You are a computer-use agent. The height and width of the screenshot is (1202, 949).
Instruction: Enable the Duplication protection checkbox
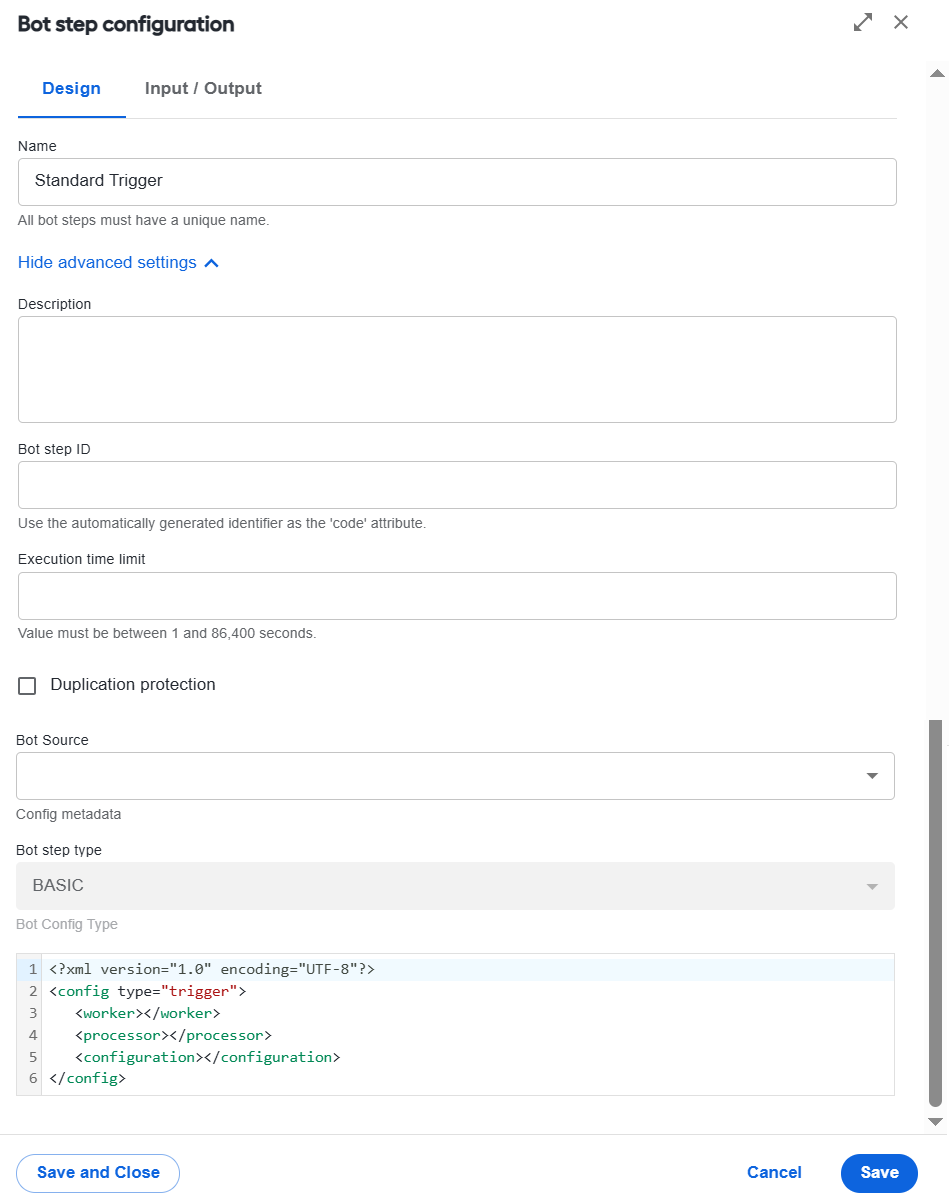pyautogui.click(x=27, y=686)
